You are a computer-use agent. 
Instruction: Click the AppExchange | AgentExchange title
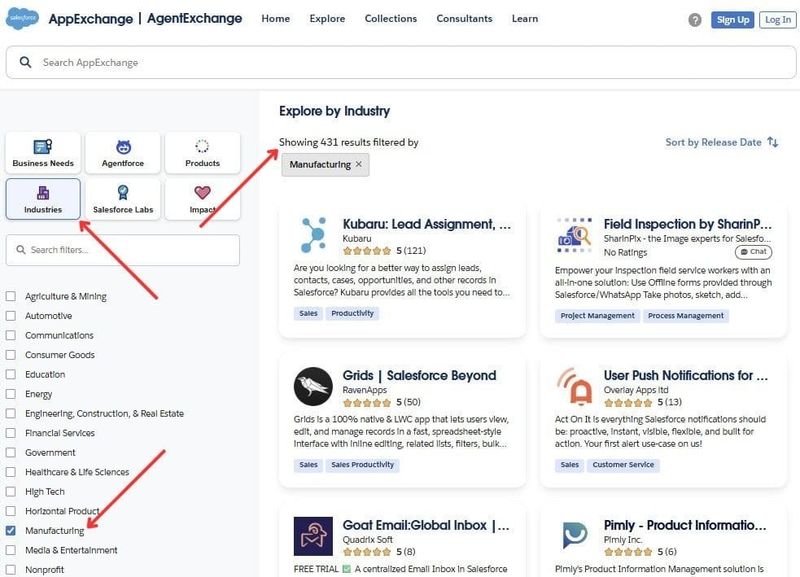point(145,19)
